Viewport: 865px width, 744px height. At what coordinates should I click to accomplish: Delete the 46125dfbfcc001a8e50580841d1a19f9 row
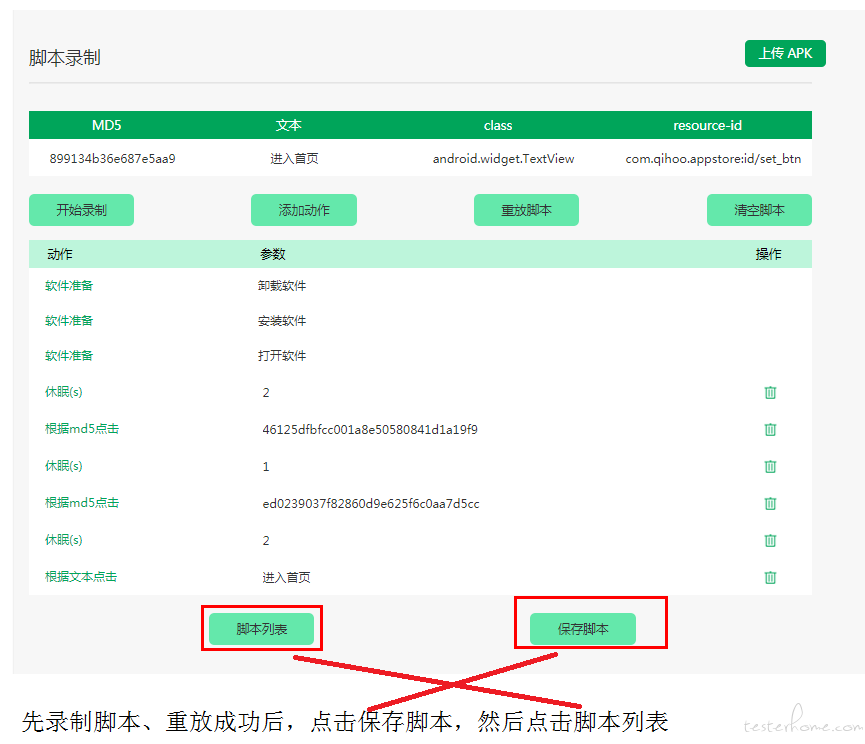click(770, 429)
